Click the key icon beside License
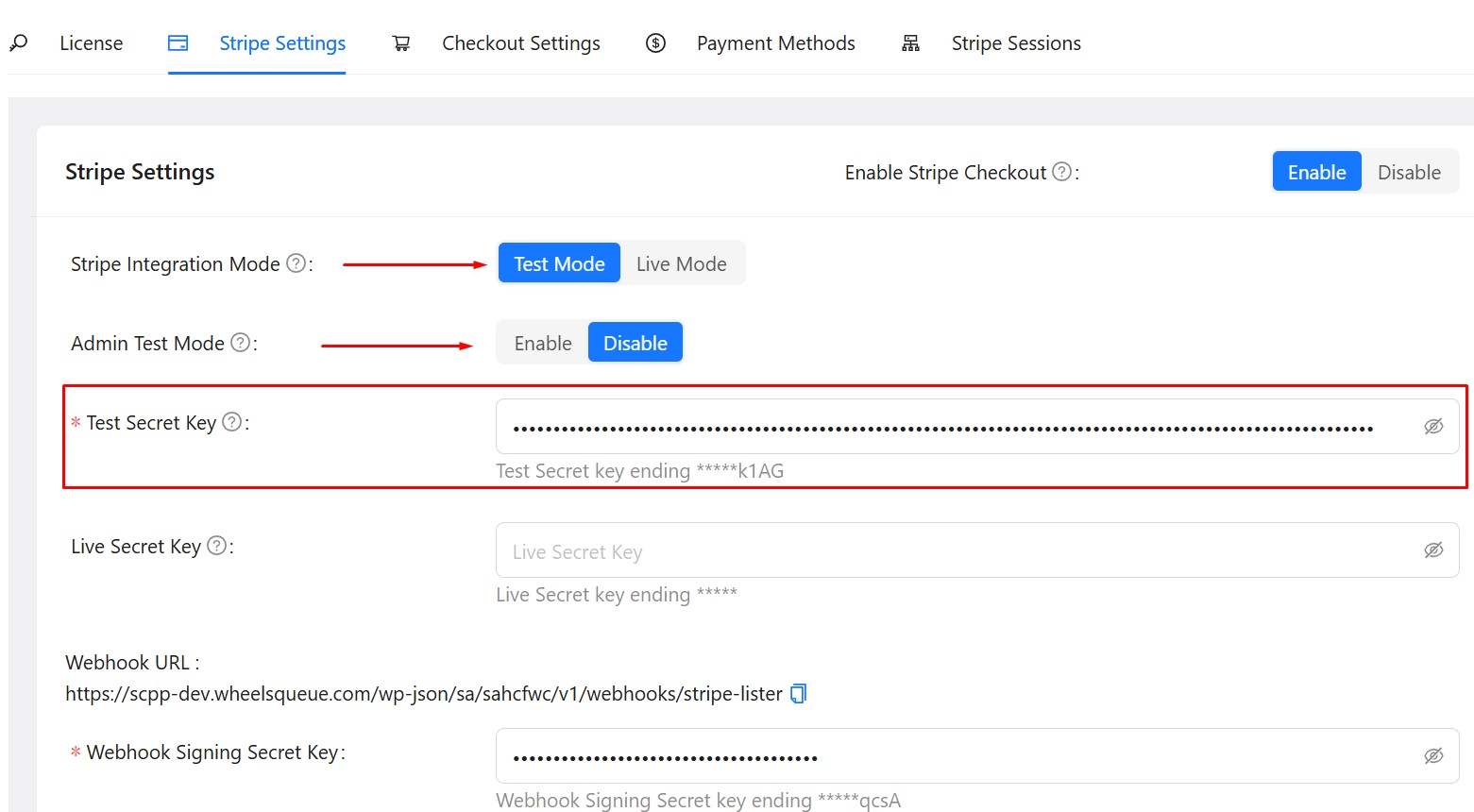Image resolution: width=1474 pixels, height=812 pixels. coord(18,43)
